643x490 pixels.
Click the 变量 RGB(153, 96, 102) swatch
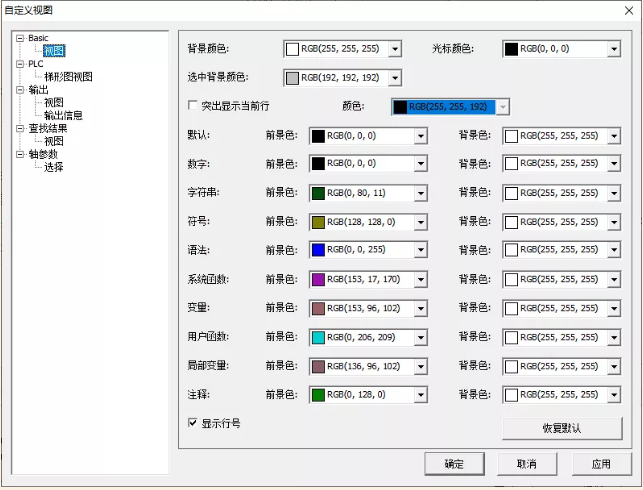tap(318, 309)
